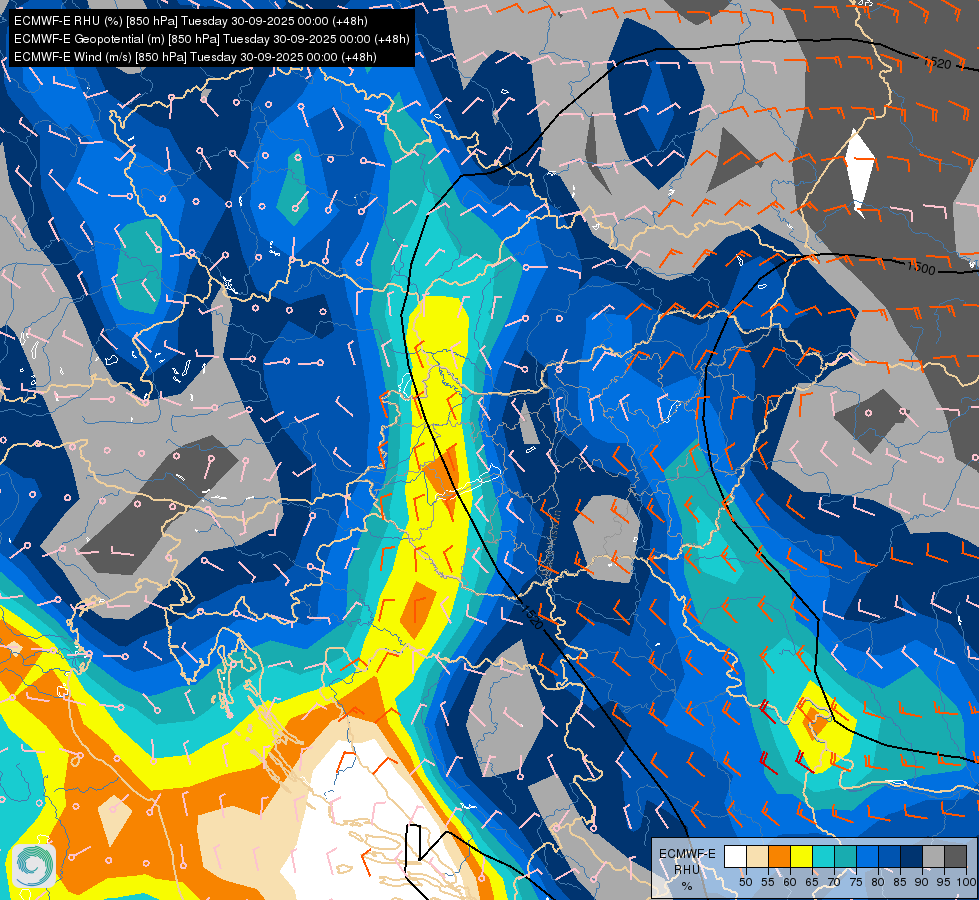
Task: Click the legend tick label 75
Action: pyautogui.click(x=856, y=882)
